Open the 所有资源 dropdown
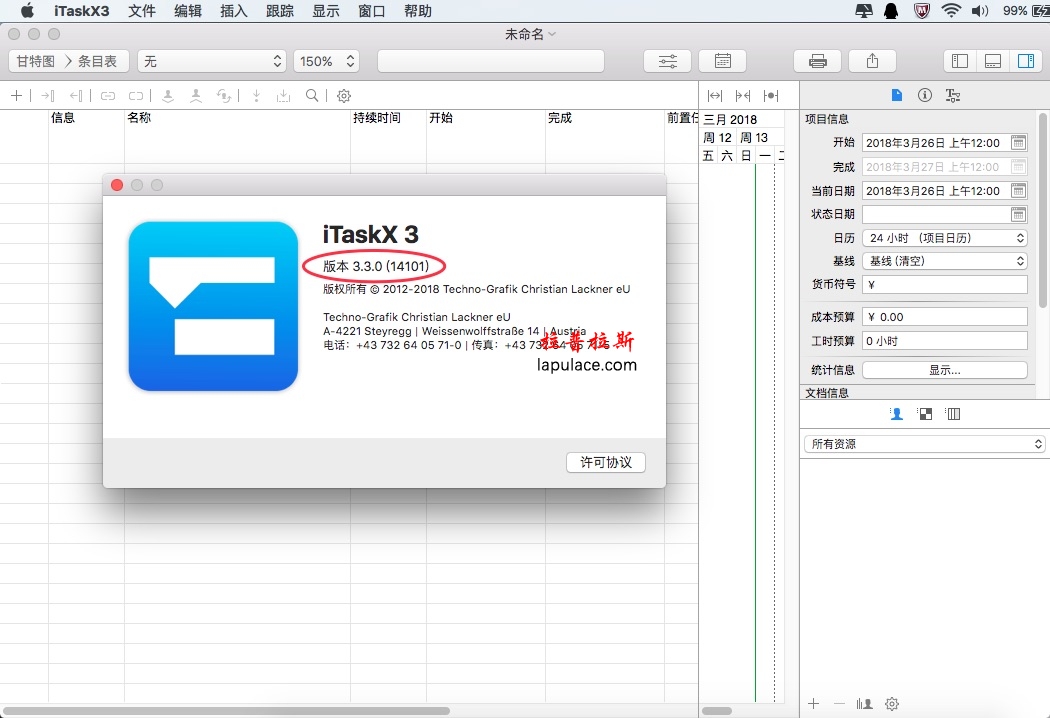The width and height of the screenshot is (1050, 718). coord(924,443)
